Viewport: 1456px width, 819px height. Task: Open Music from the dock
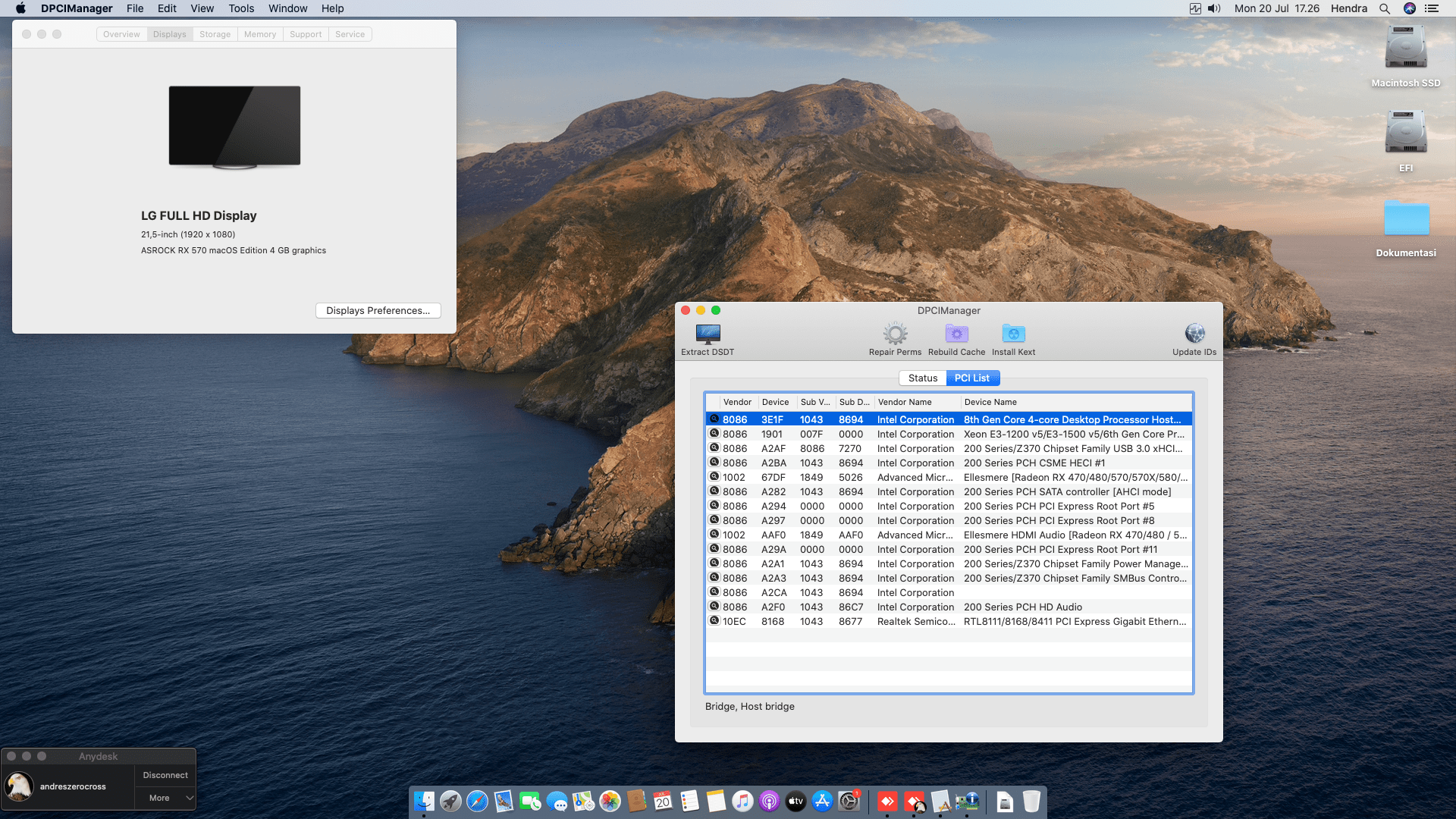[x=742, y=801]
